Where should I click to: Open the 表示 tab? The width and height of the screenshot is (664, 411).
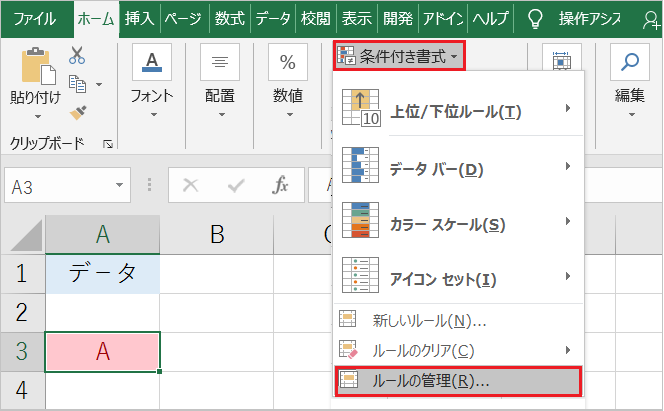tap(357, 19)
